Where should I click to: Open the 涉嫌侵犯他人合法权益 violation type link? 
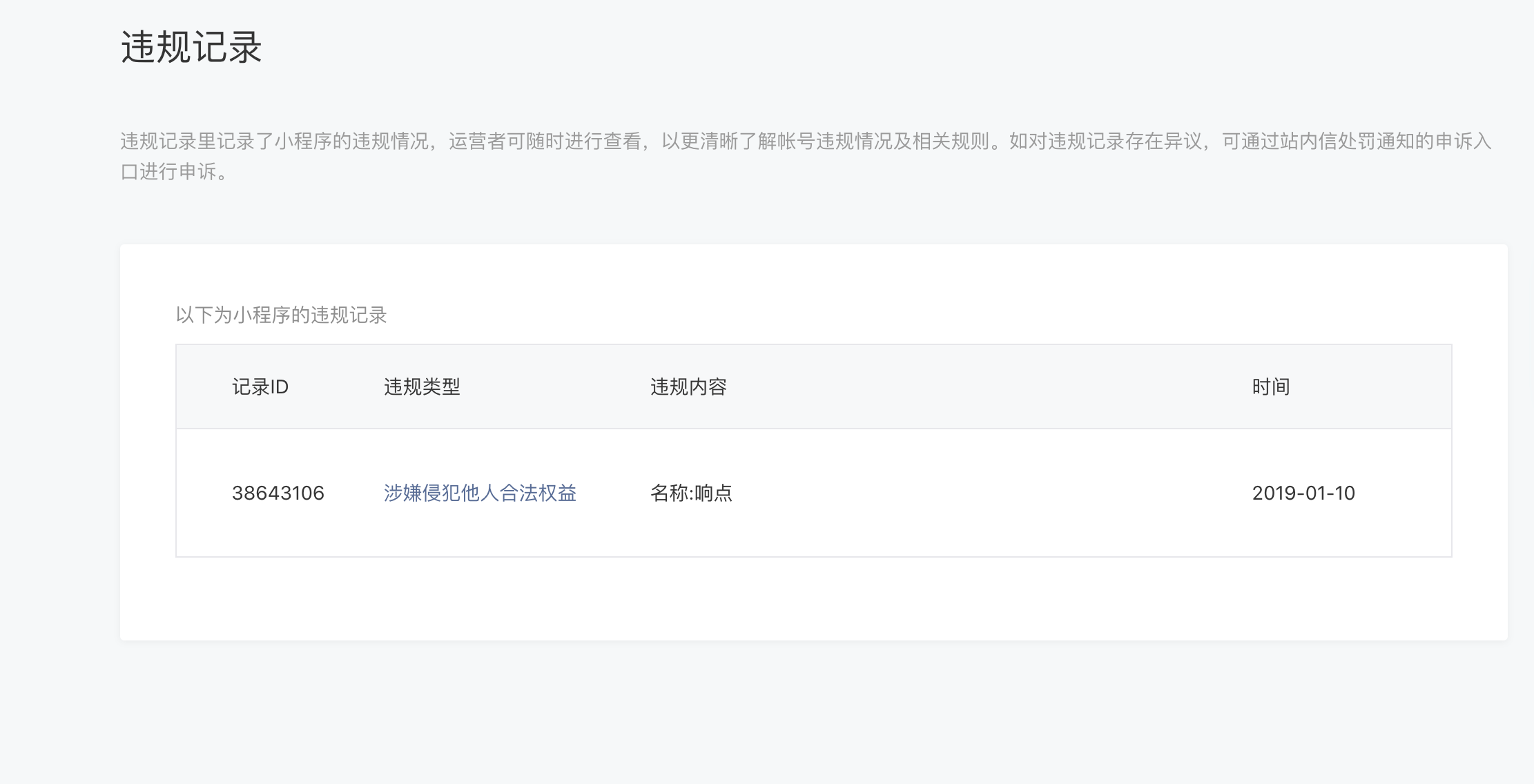pos(480,493)
